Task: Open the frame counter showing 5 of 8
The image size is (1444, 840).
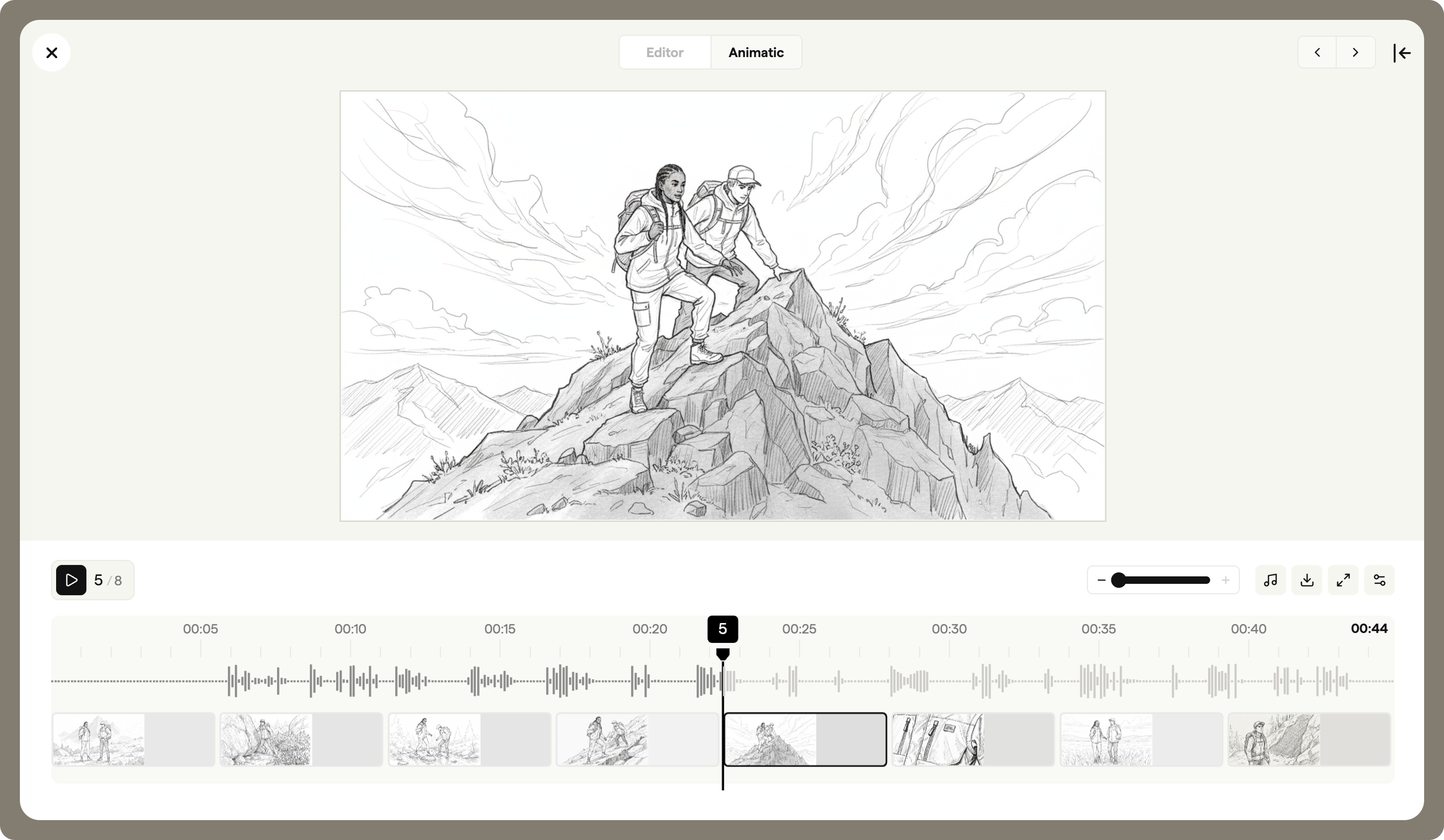Action: click(x=107, y=580)
